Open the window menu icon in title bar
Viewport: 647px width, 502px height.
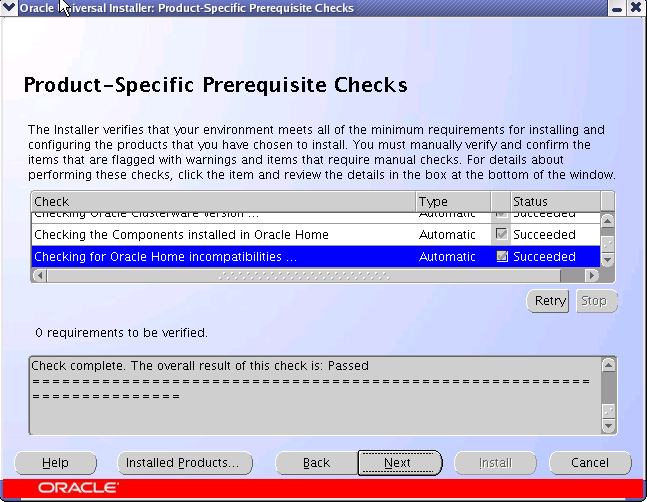point(9,7)
